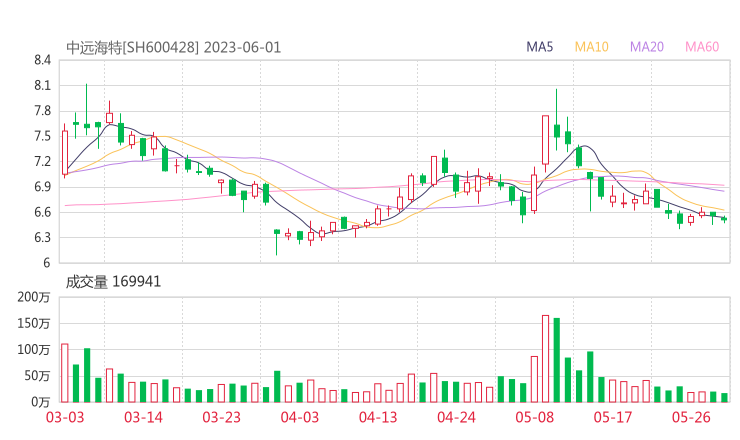The image size is (740, 440).
Task: Click the MA10 legend label
Action: pos(591,47)
